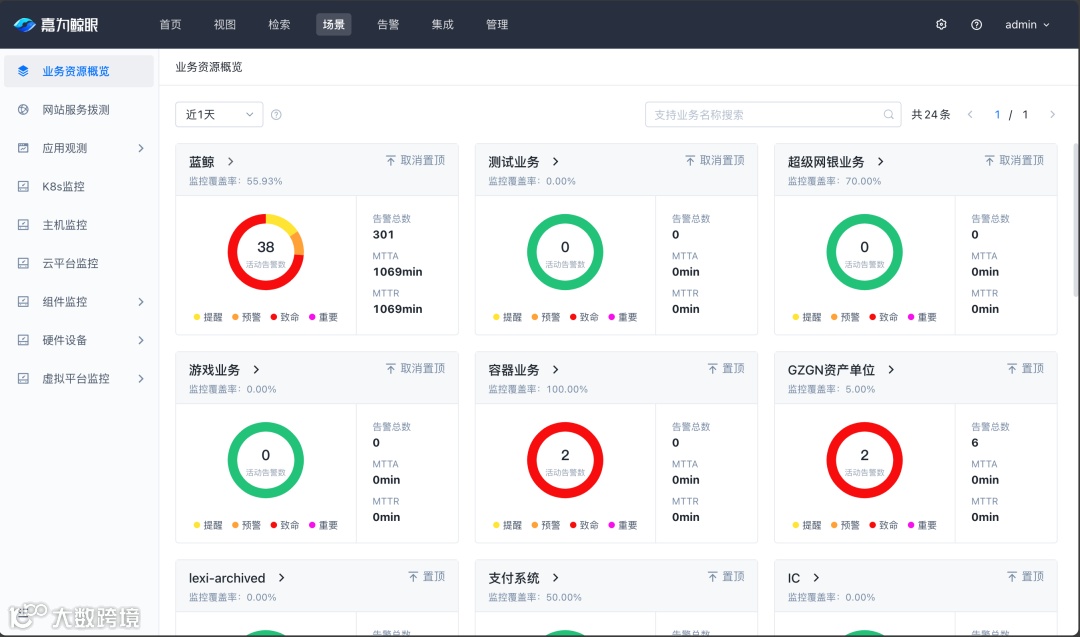Click the search magnifier icon
The width and height of the screenshot is (1080, 637).
click(889, 115)
